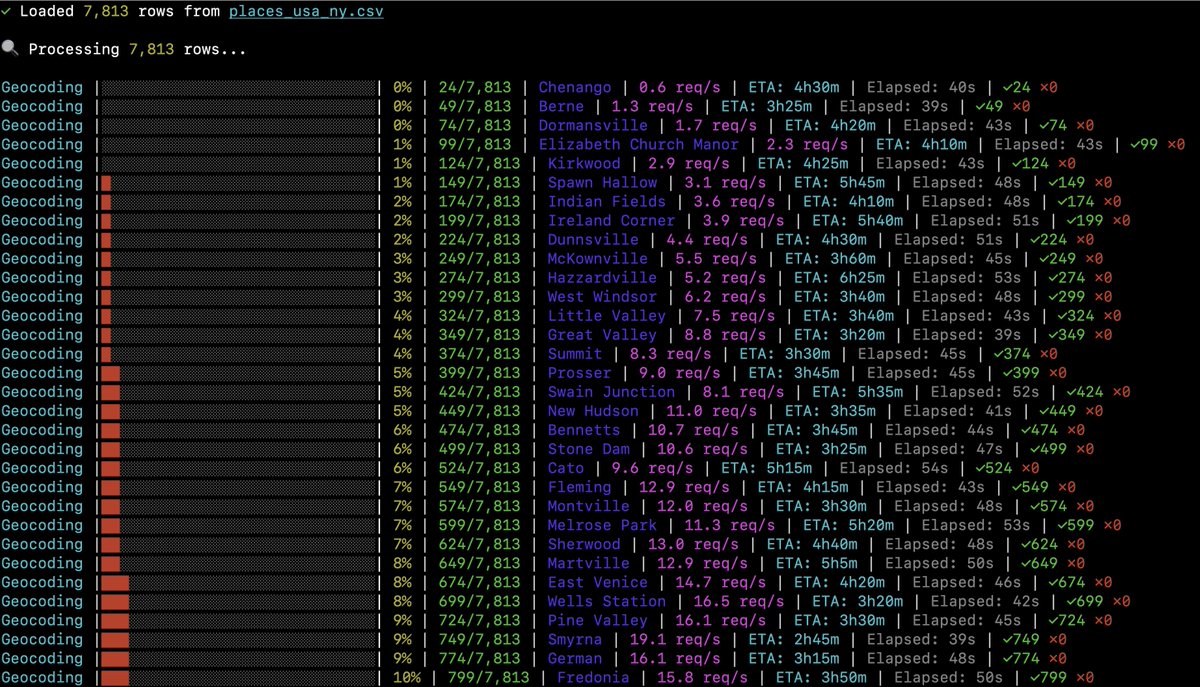Screen dimensions: 1200x687
Task: Click on the word German
Action: pyautogui.click(x=575, y=659)
